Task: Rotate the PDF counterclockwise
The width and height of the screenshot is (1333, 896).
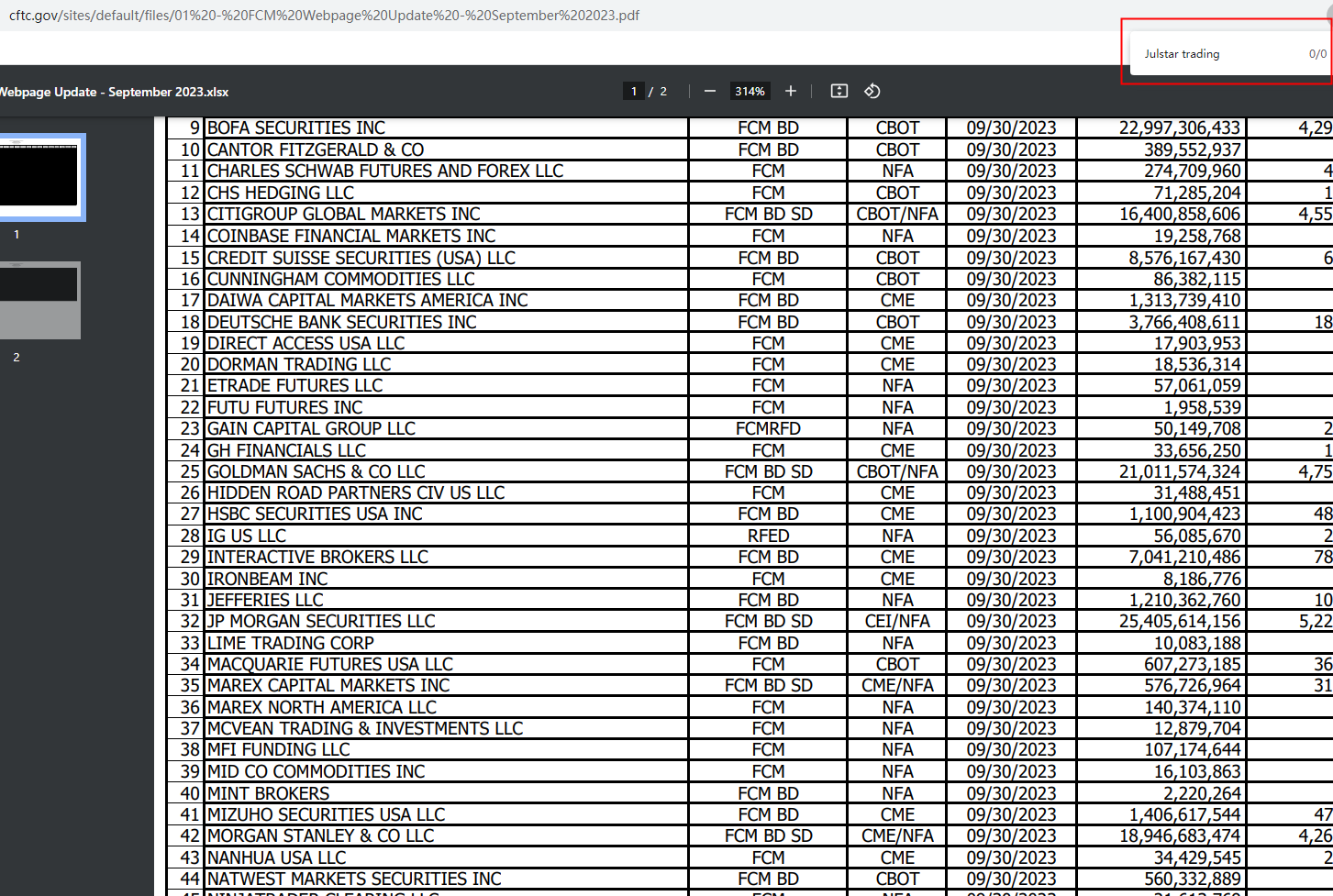Action: point(872,91)
